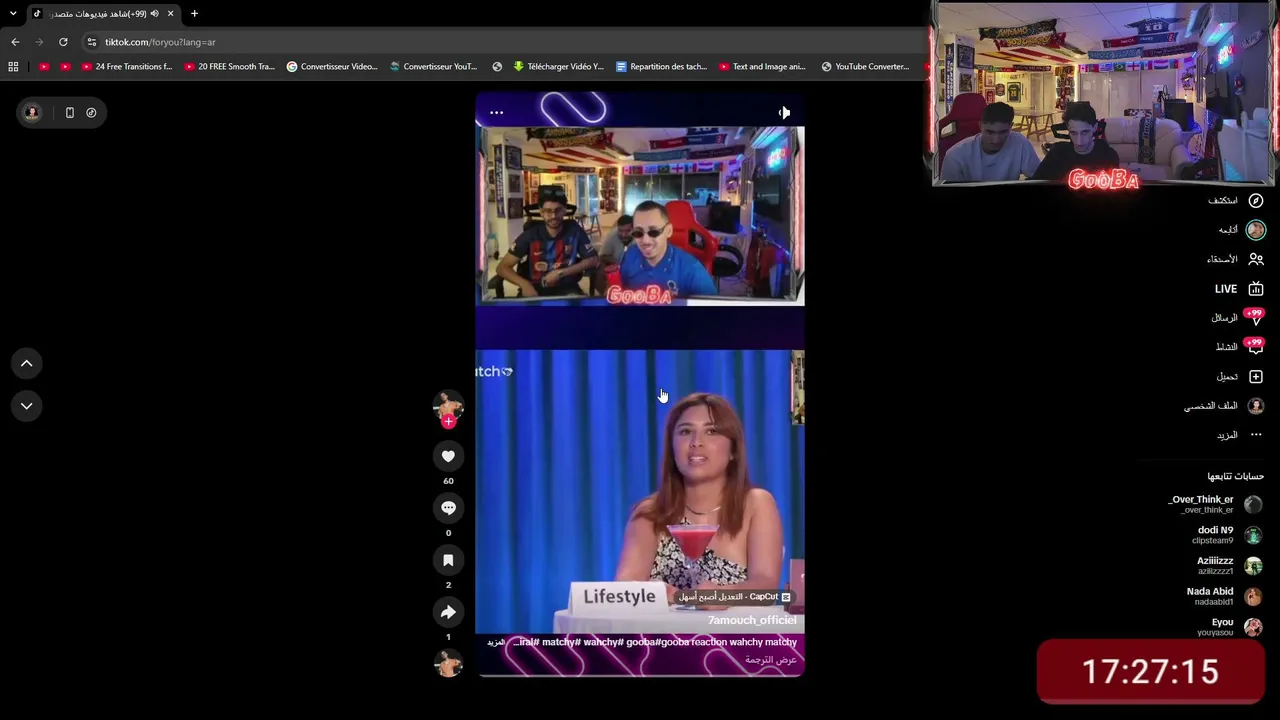Like the TikTok video with the heart icon

pos(448,456)
